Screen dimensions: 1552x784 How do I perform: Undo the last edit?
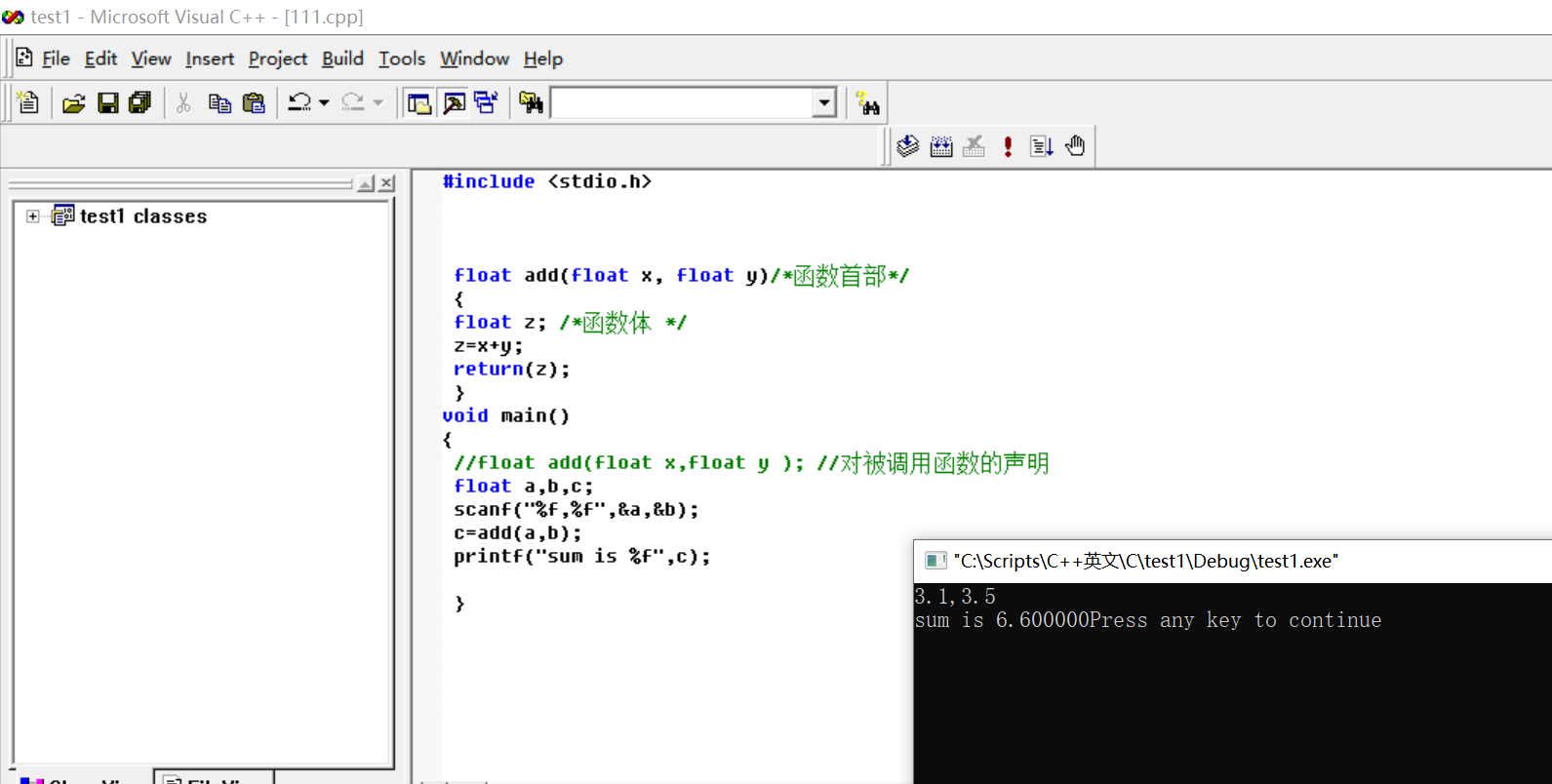click(x=299, y=102)
